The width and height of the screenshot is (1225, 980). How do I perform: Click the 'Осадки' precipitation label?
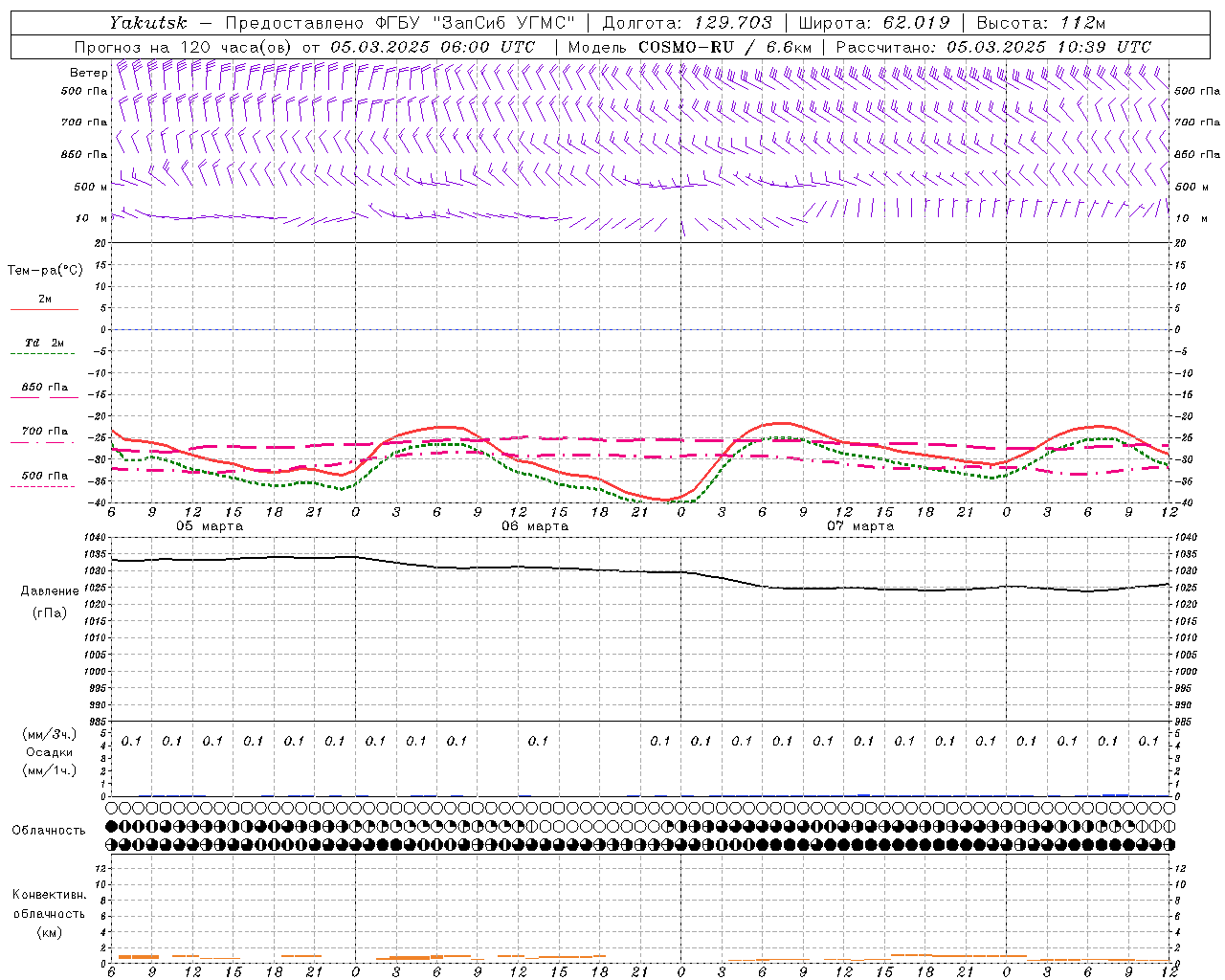tap(49, 752)
